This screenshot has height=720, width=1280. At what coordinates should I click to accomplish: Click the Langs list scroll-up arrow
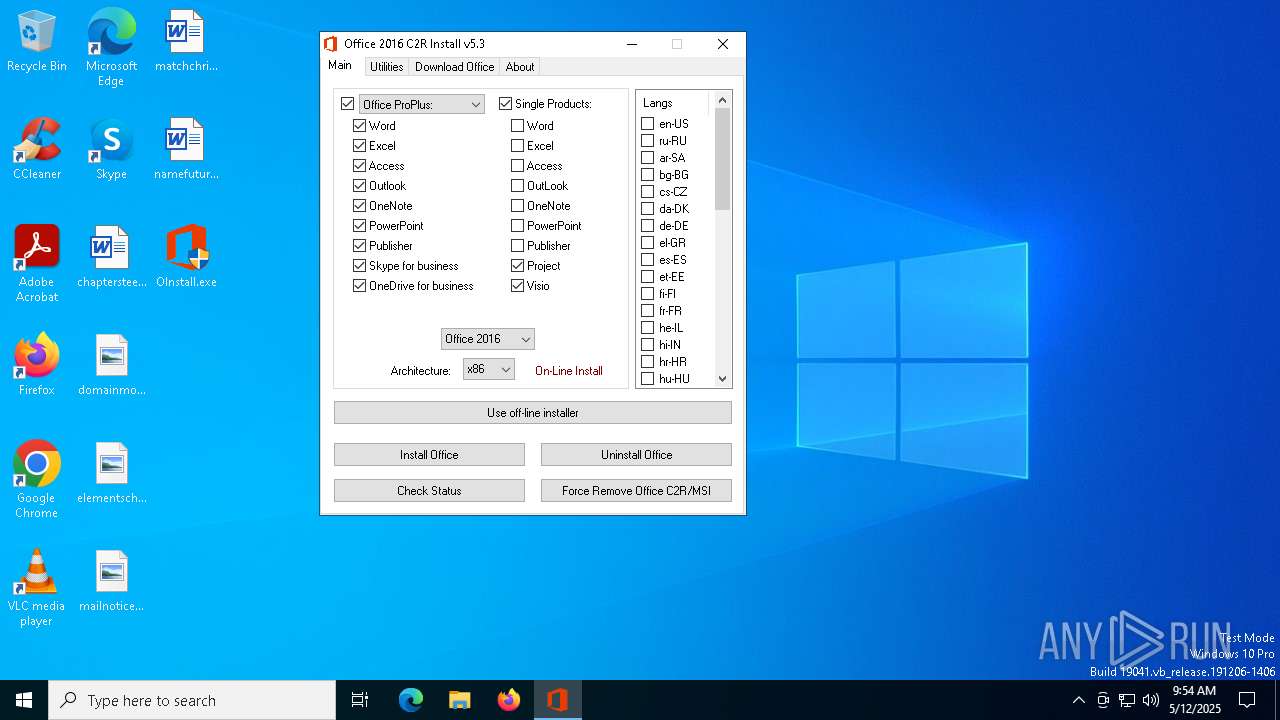click(723, 100)
